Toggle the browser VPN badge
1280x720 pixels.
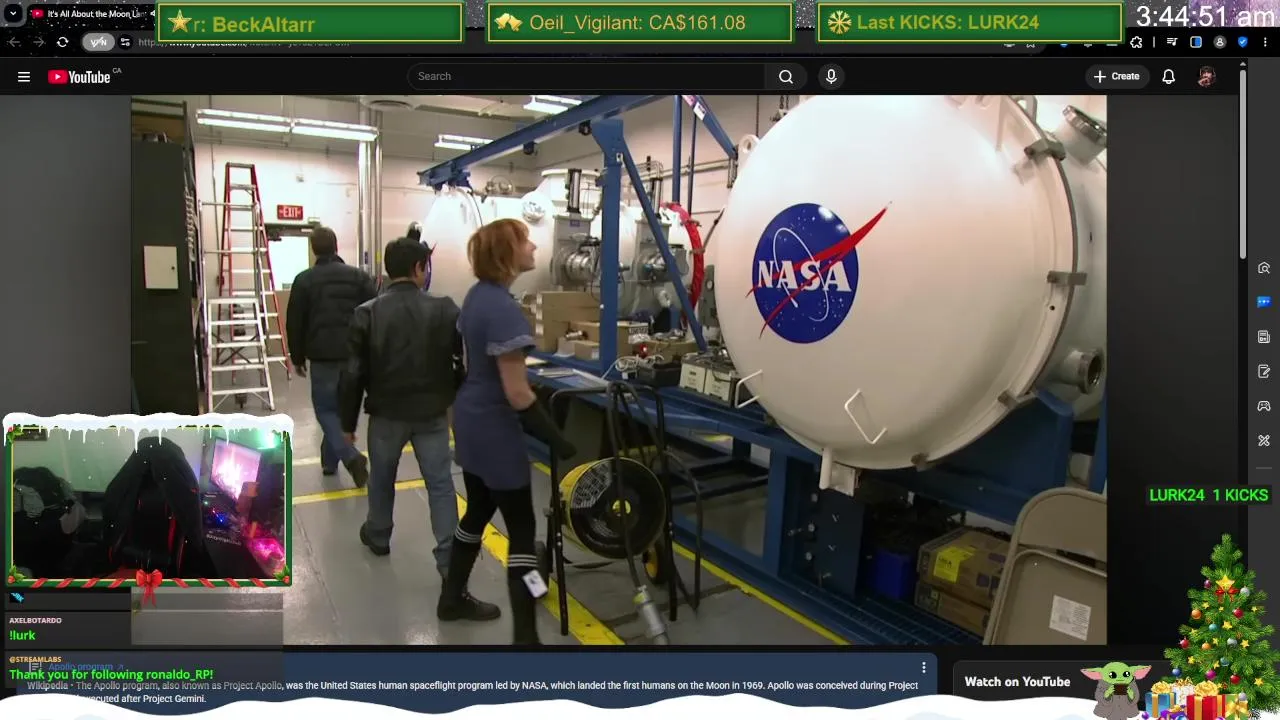pos(98,42)
